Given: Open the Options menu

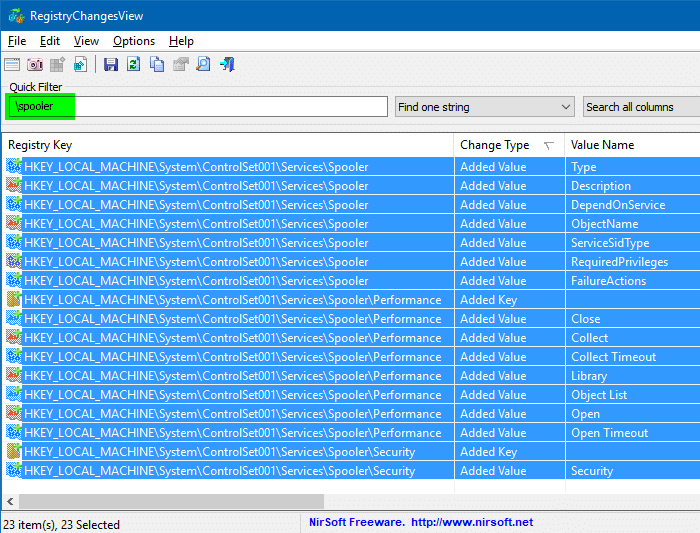Looking at the screenshot, I should [133, 41].
